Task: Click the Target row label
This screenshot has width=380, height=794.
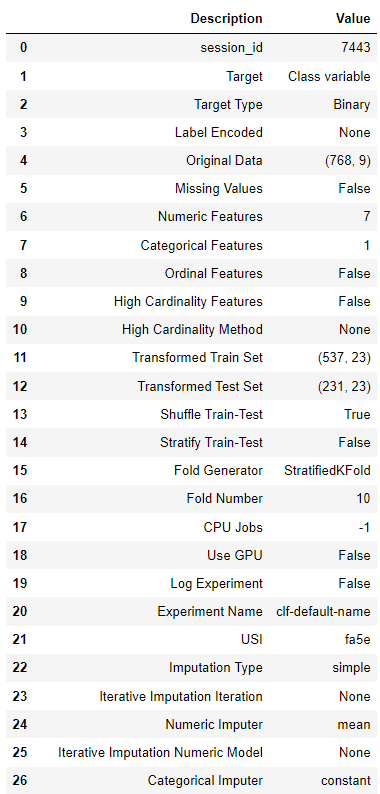Action: (245, 76)
